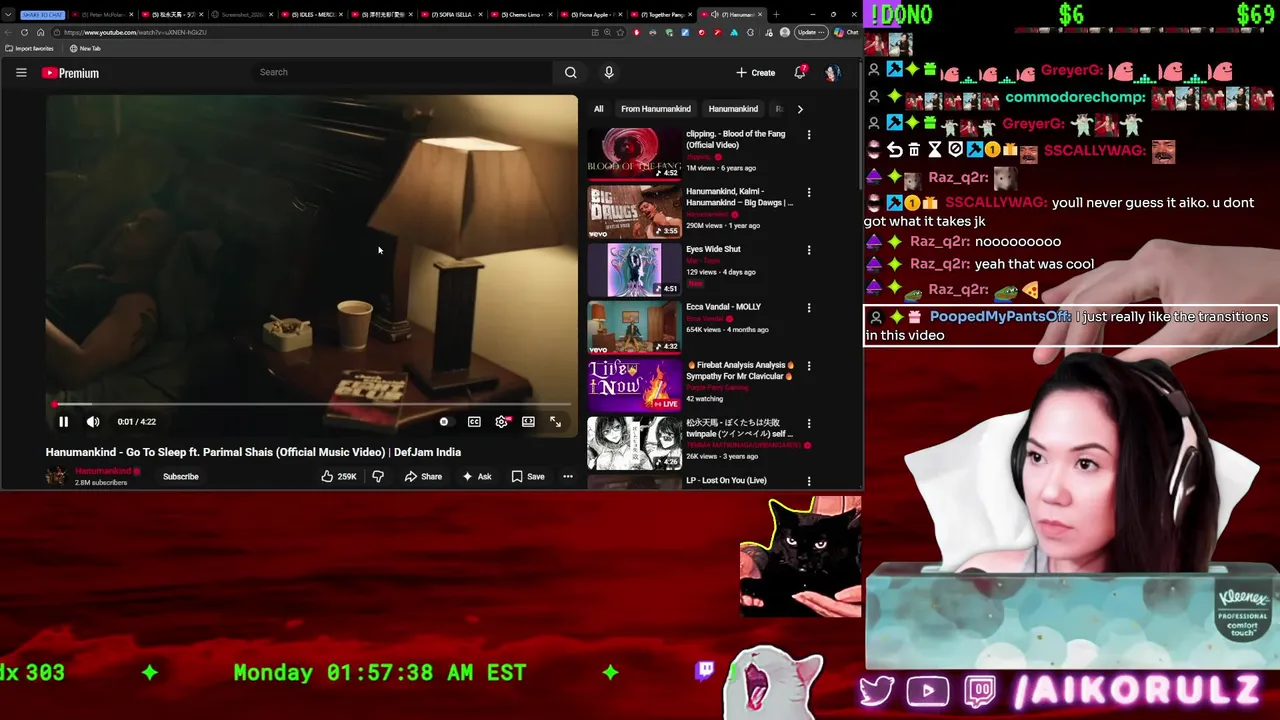This screenshot has height=720, width=1280.
Task: Go to the YouTube Premium home logo
Action: [70, 73]
